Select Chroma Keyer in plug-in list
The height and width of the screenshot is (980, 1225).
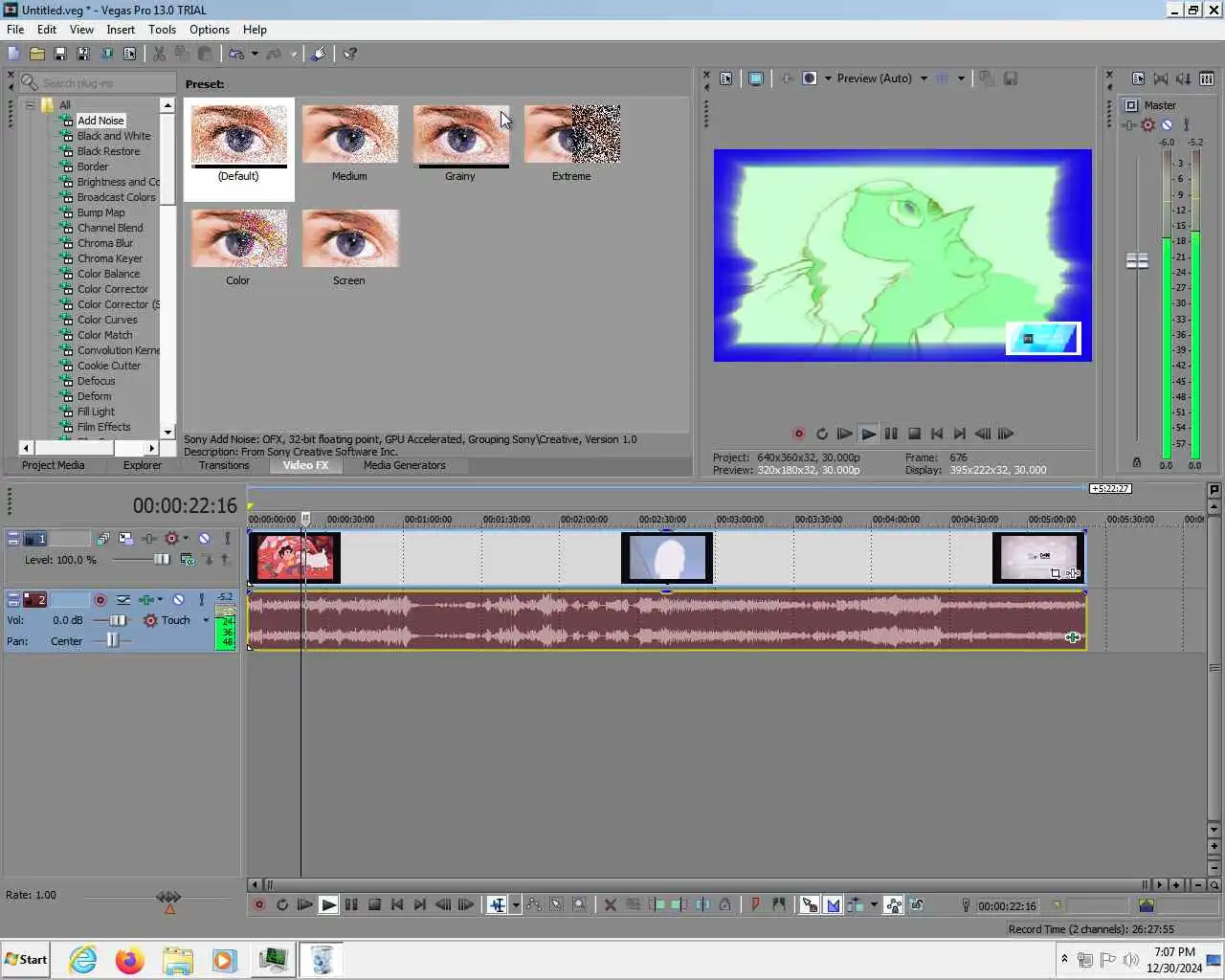[110, 258]
